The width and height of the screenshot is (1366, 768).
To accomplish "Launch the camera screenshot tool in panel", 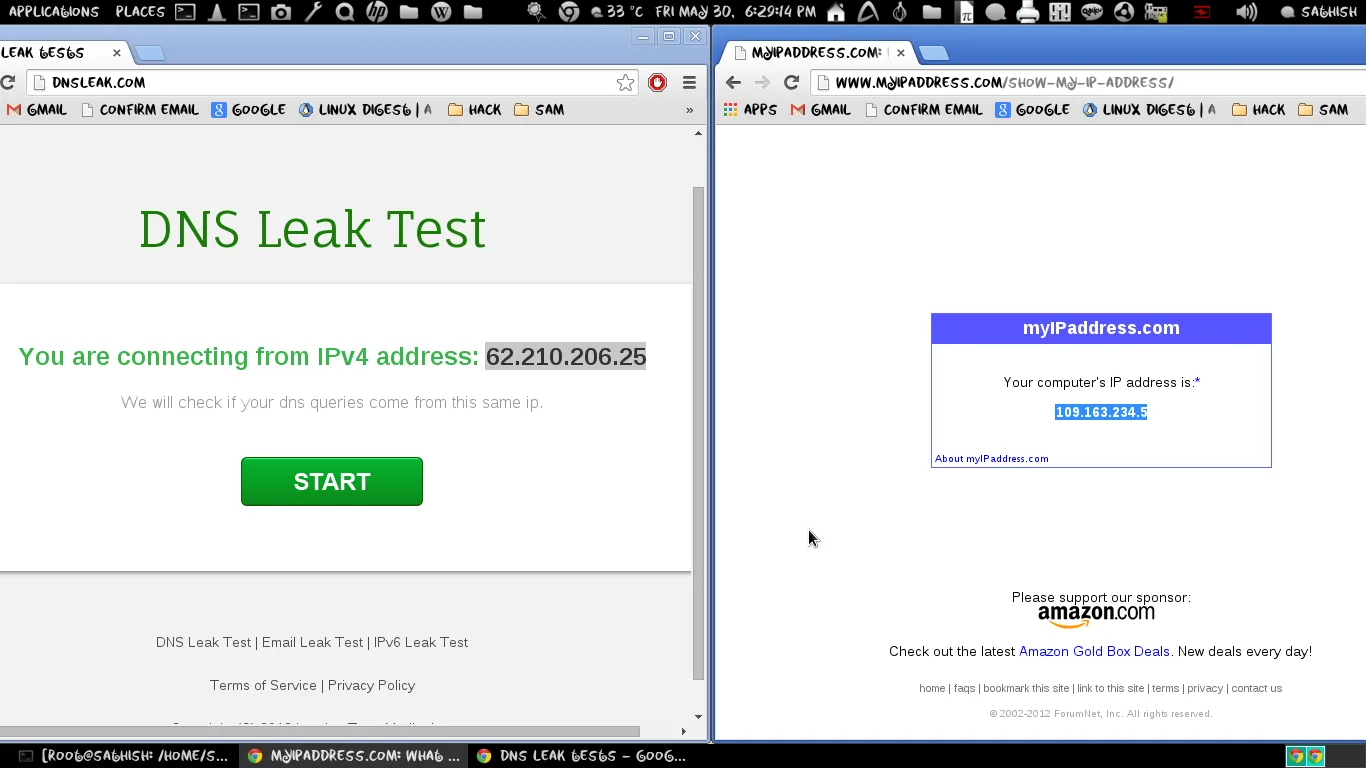I will (x=281, y=12).
